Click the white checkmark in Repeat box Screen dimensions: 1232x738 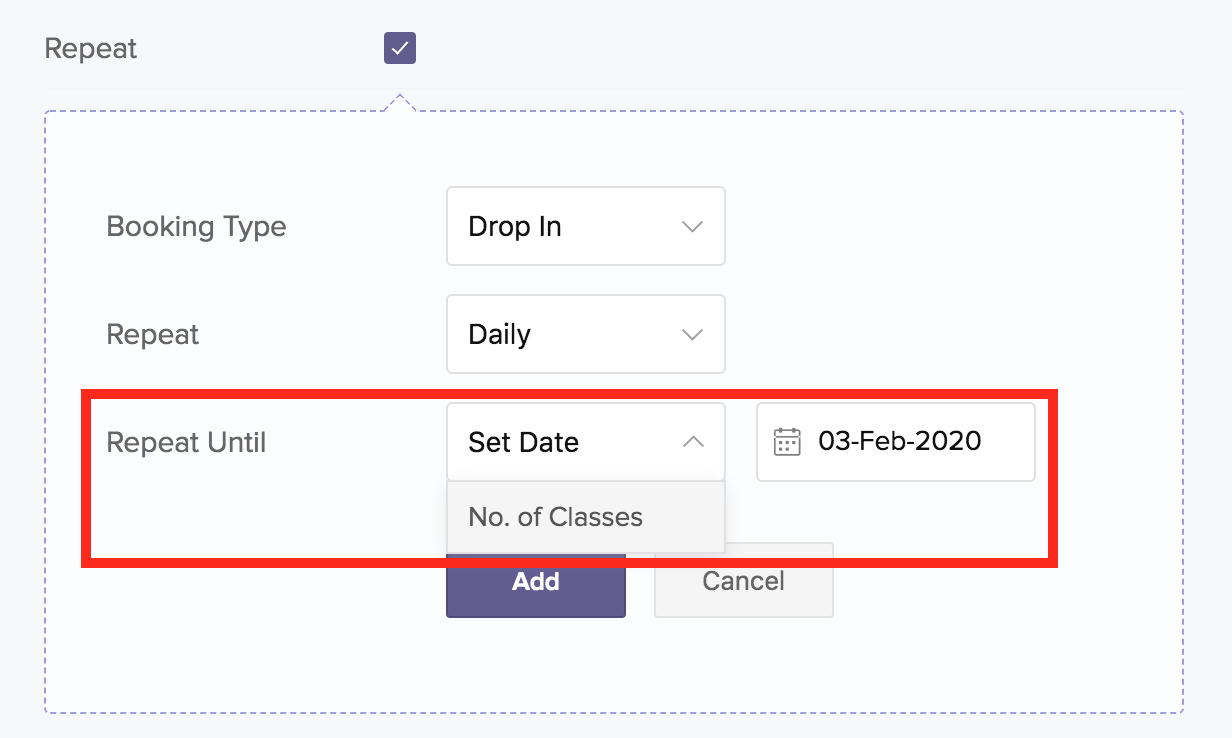tap(400, 48)
